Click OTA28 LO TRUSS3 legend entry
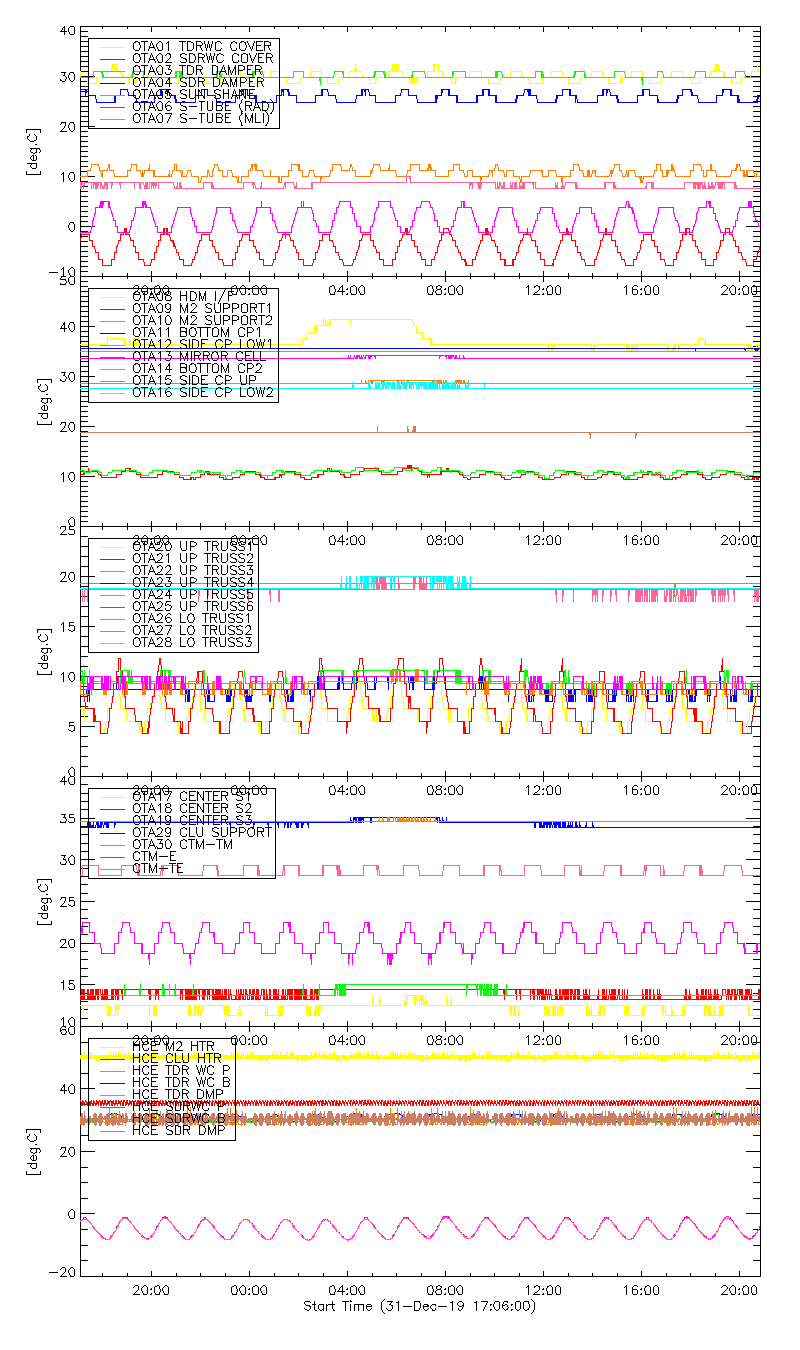Screen dimensions: 800x1350 187,642
